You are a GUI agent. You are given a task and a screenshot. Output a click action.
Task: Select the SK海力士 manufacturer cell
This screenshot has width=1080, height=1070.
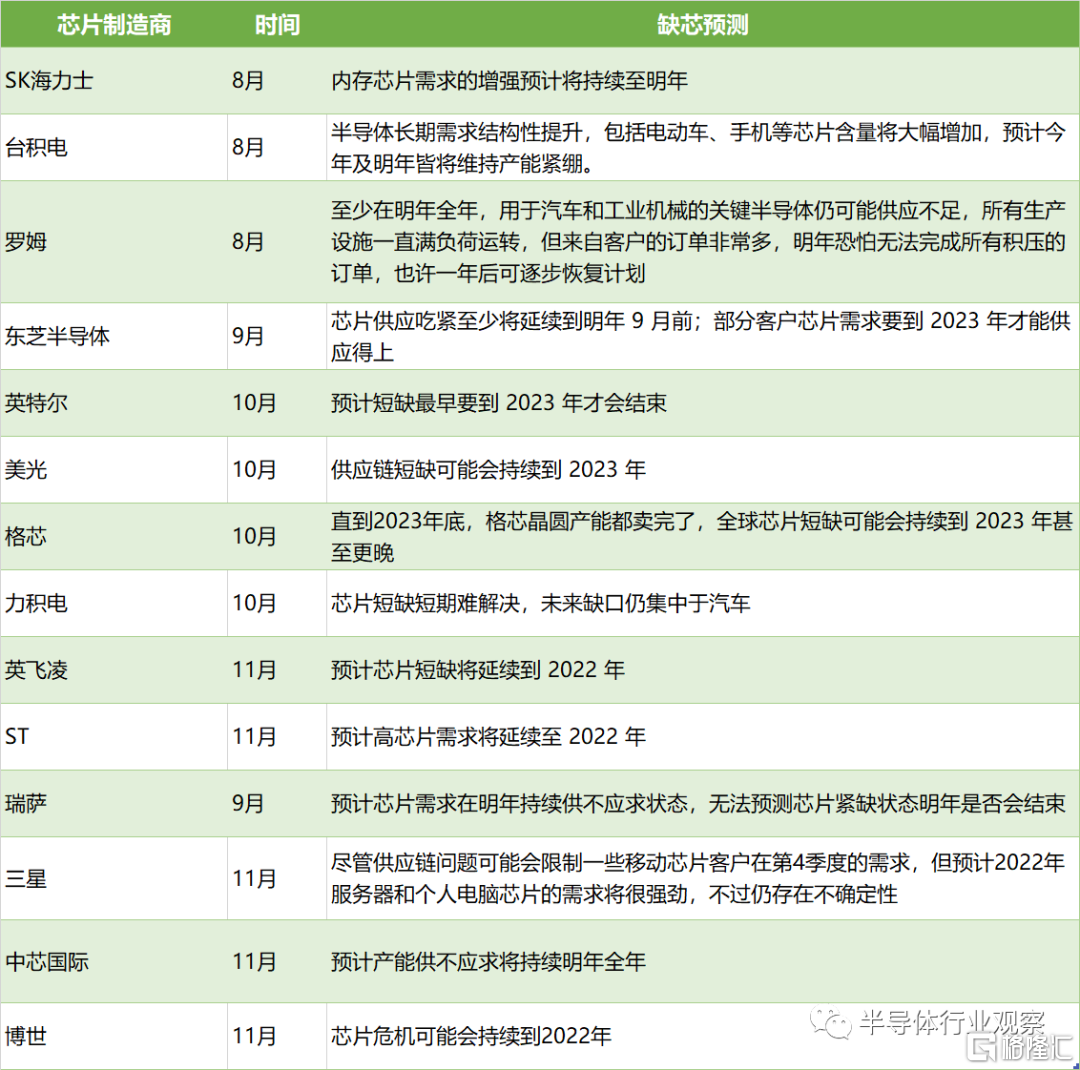pos(49,81)
